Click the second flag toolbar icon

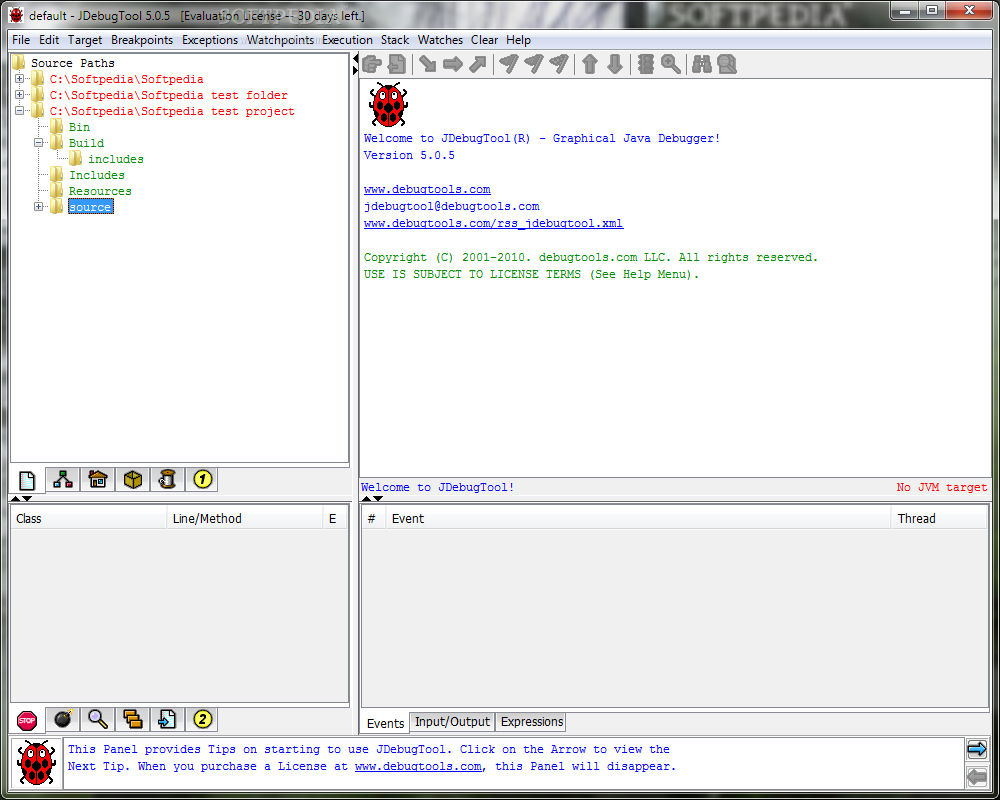point(533,64)
